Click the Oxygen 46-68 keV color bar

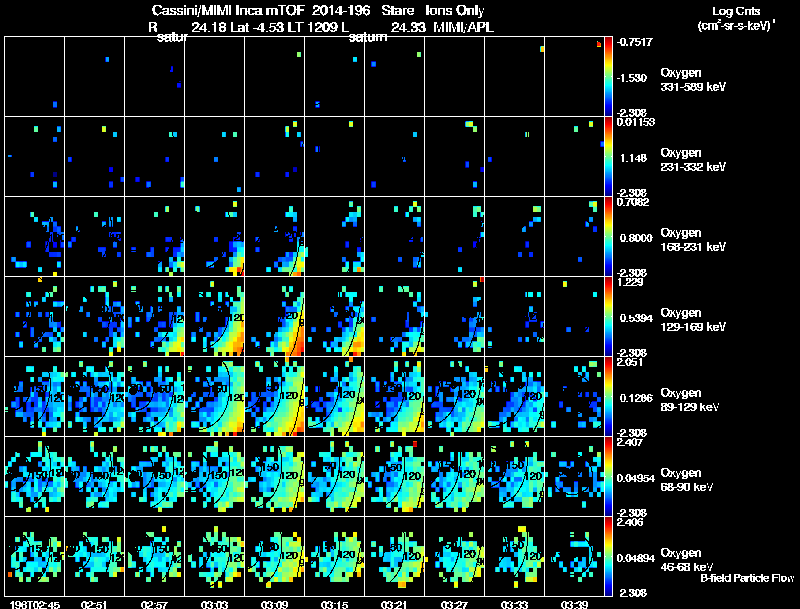pos(608,556)
